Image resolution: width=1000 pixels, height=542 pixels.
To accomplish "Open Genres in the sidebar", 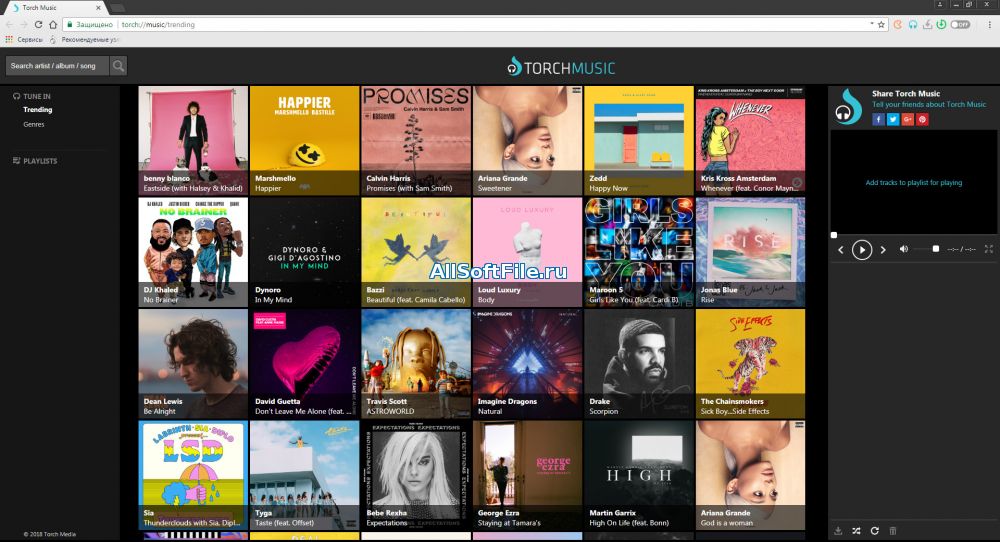I will 34,124.
